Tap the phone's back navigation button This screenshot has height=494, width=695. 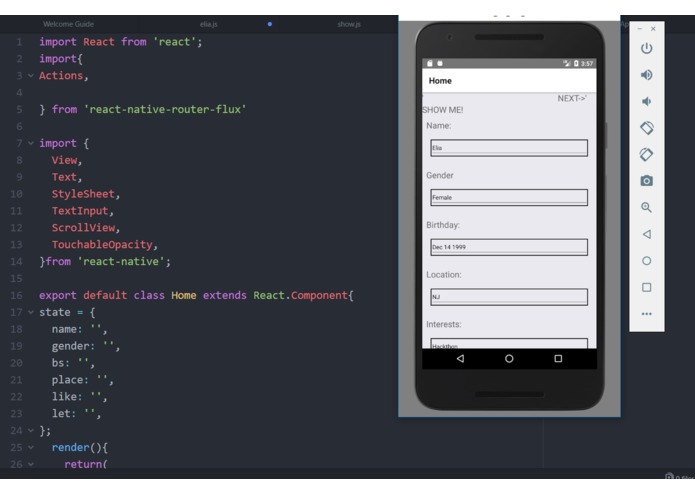[460, 358]
